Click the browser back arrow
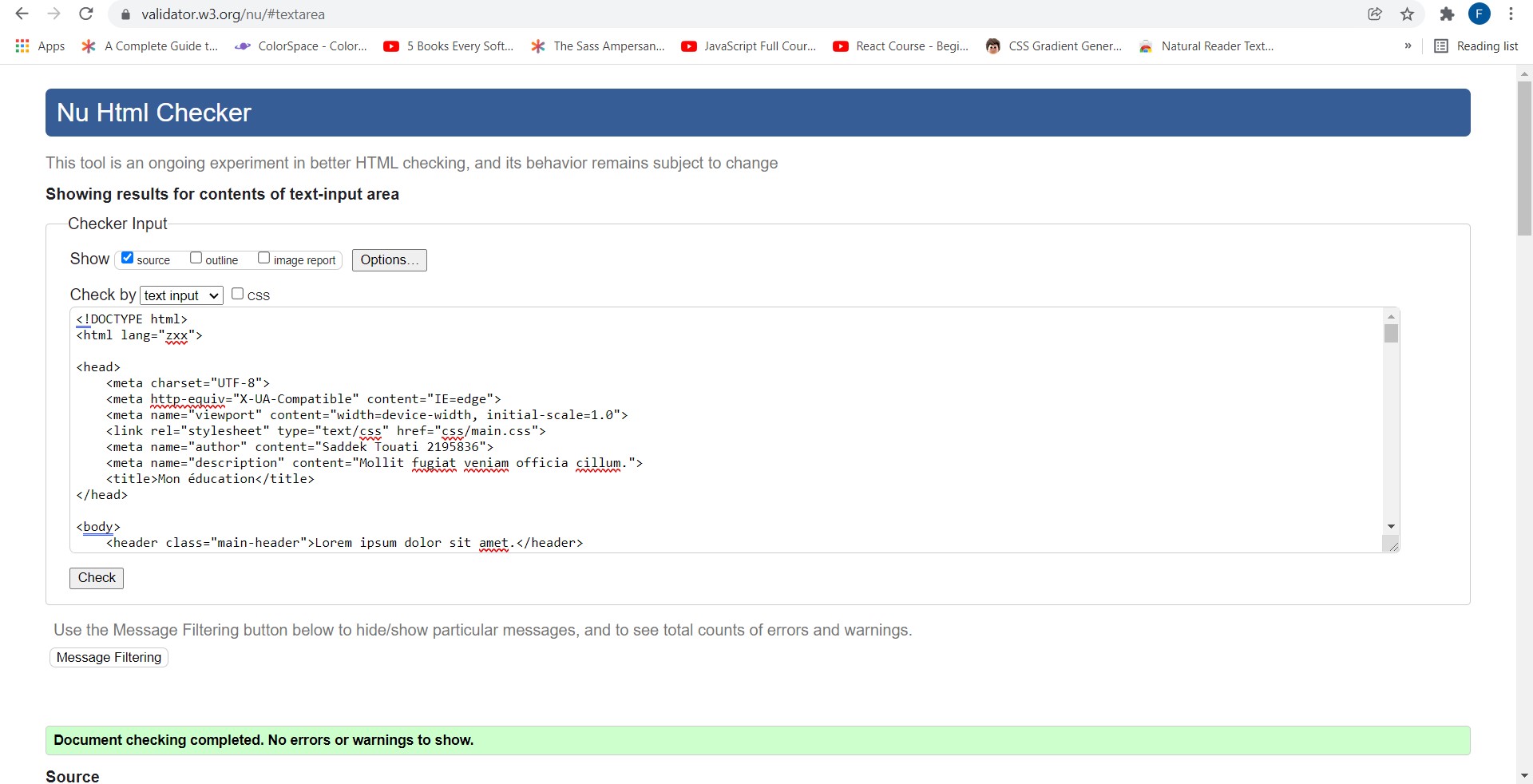Screen dimensions: 1533x784 coord(22,14)
